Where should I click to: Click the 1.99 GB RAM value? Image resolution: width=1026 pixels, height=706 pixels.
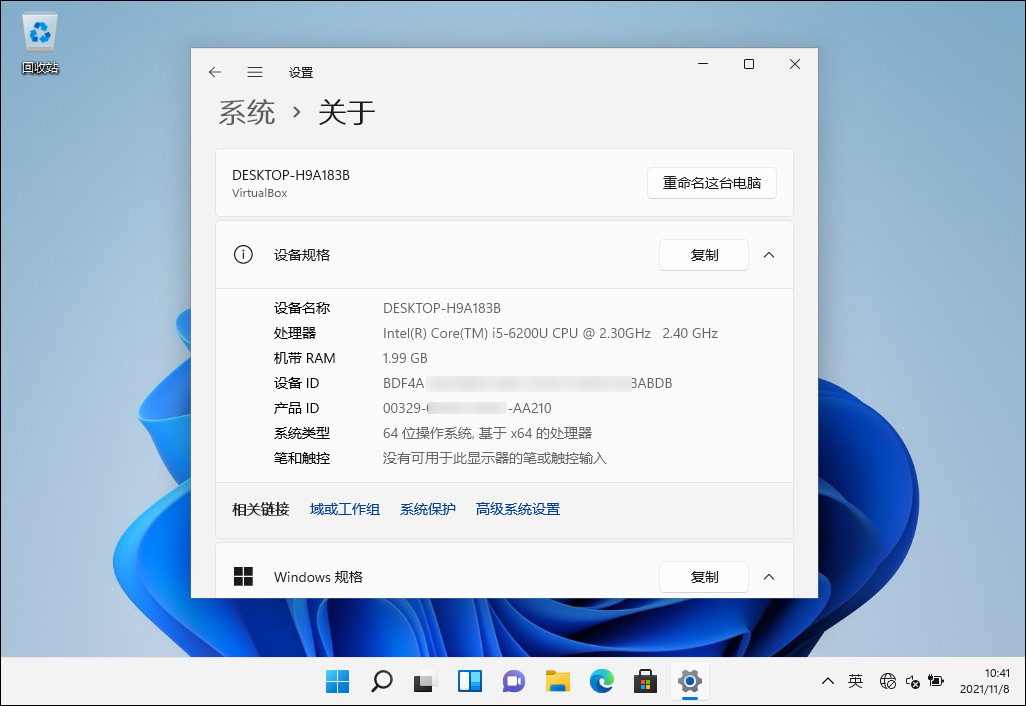(x=405, y=358)
